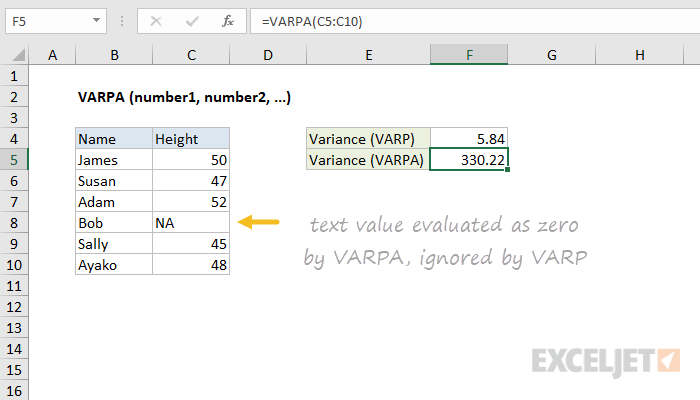Select row 9 header

(x=14, y=244)
